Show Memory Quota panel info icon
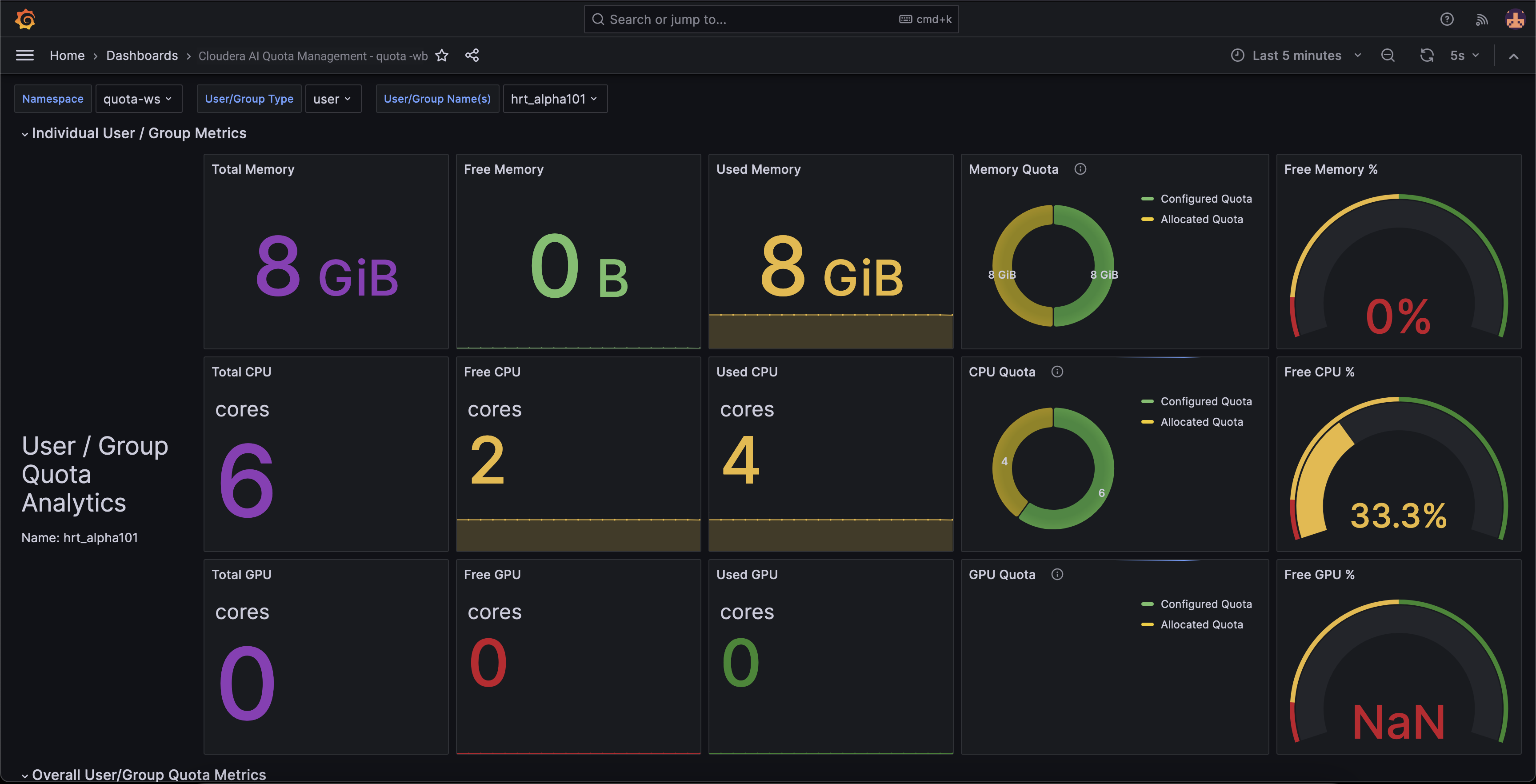 pyautogui.click(x=1080, y=169)
